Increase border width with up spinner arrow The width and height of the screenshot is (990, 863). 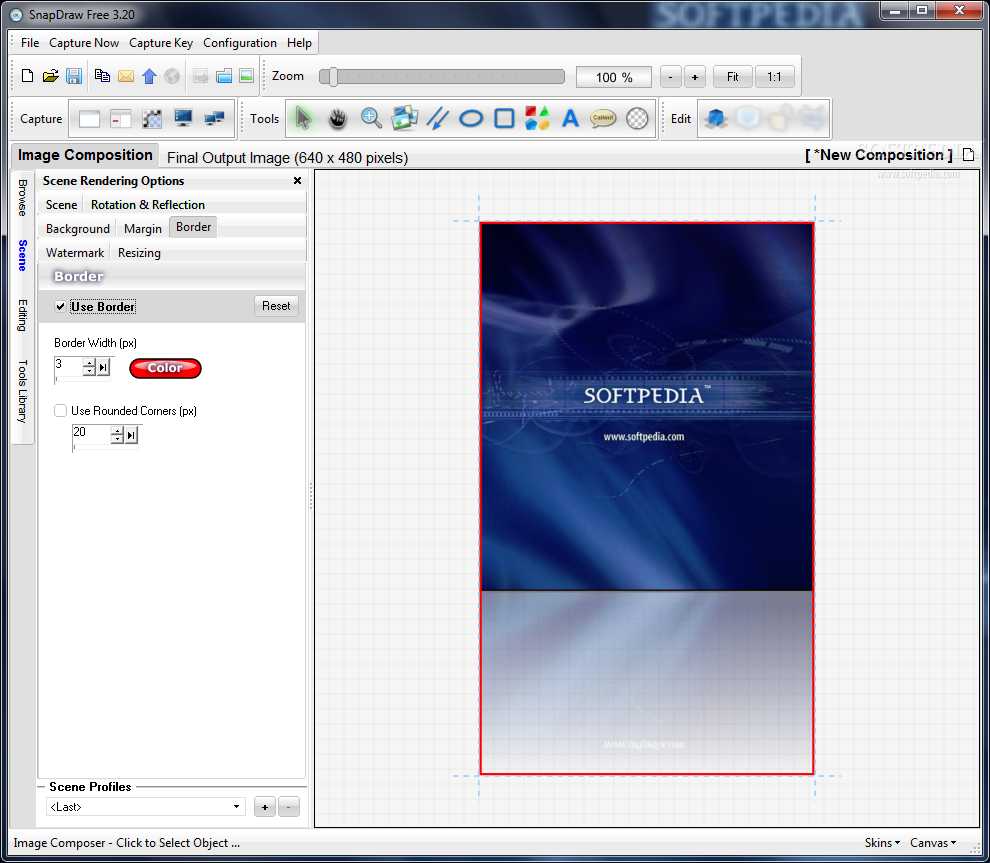click(90, 363)
